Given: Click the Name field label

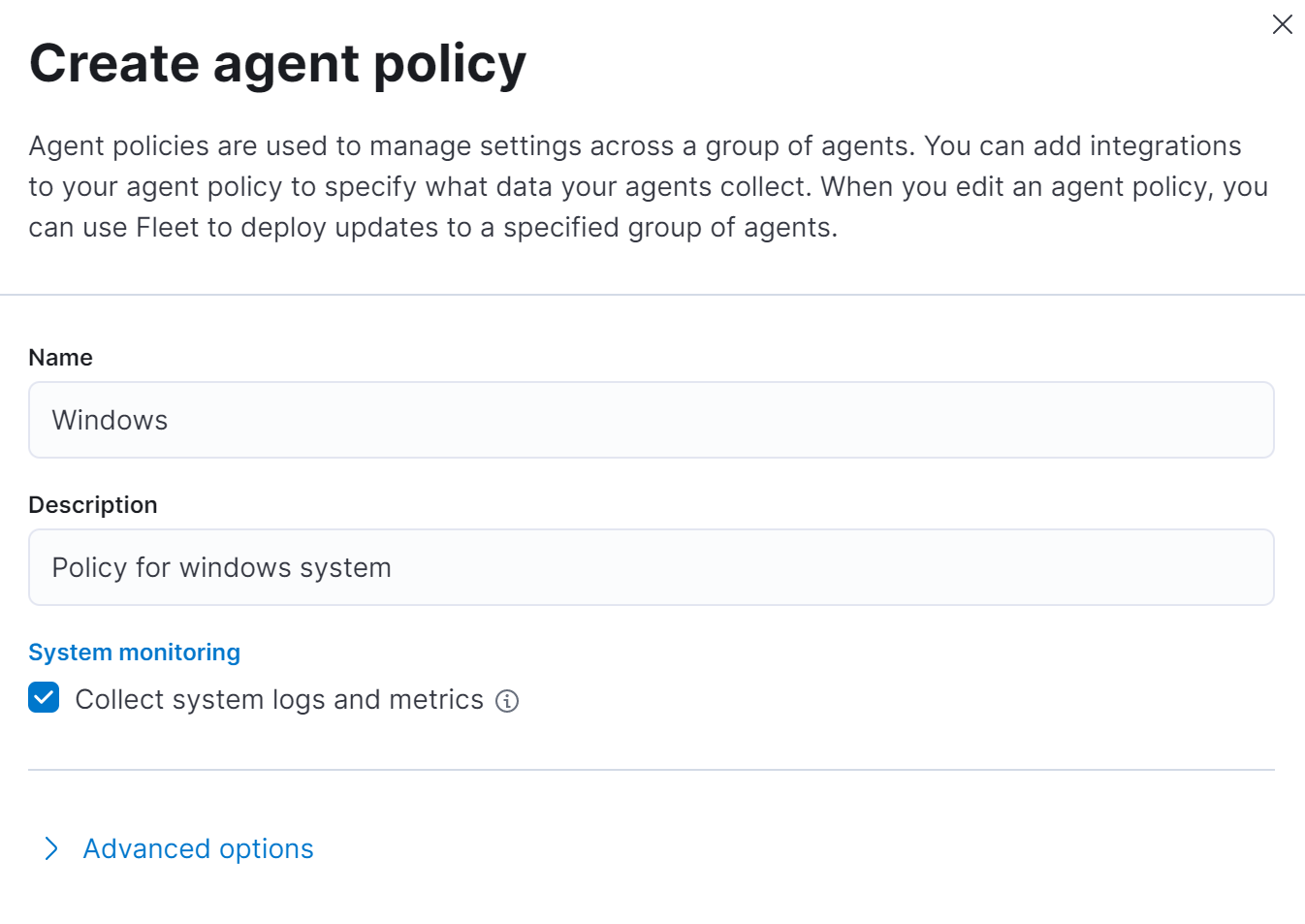Looking at the screenshot, I should tap(60, 358).
